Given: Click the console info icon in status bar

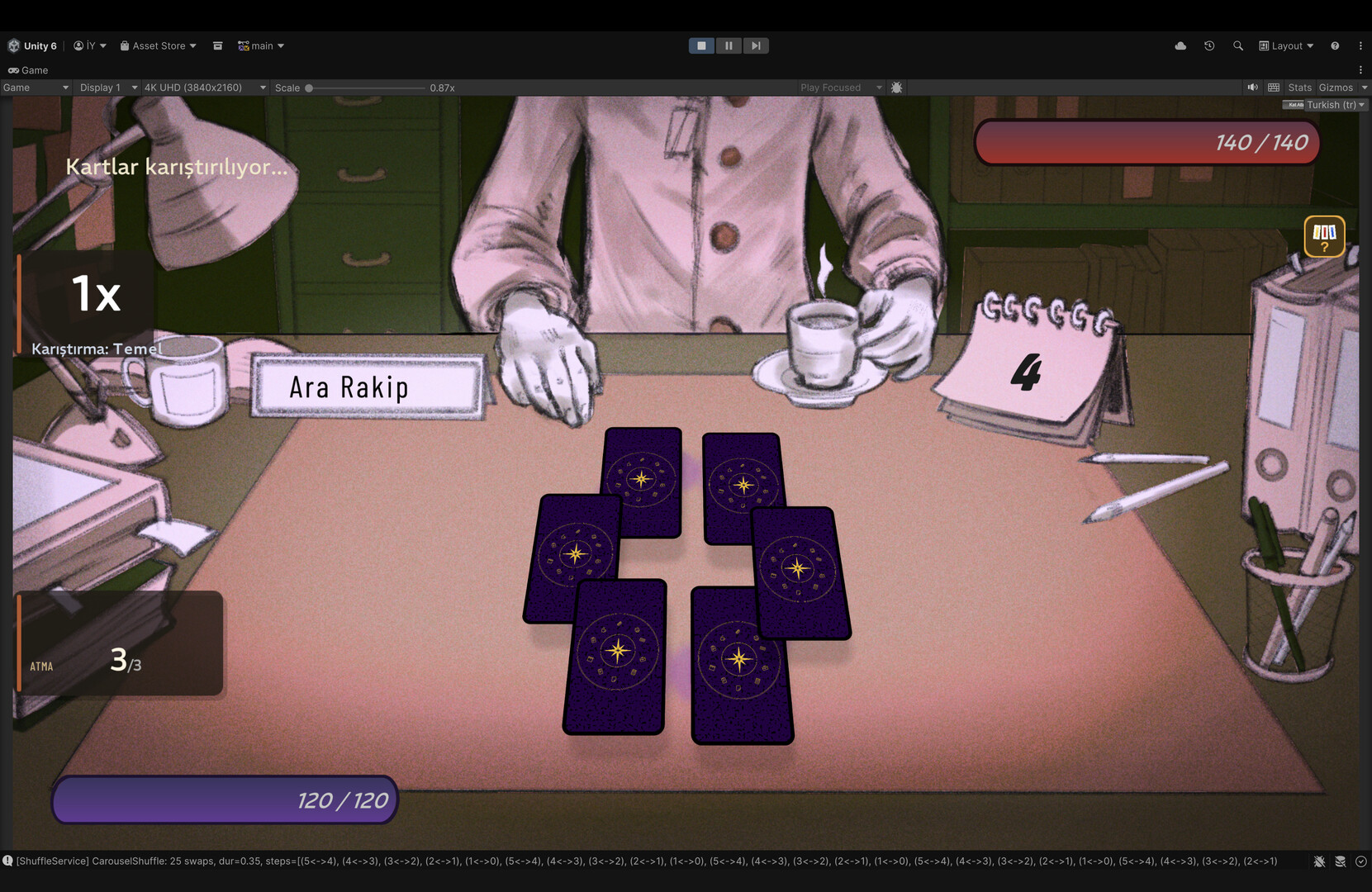Looking at the screenshot, I should pyautogui.click(x=7, y=861).
